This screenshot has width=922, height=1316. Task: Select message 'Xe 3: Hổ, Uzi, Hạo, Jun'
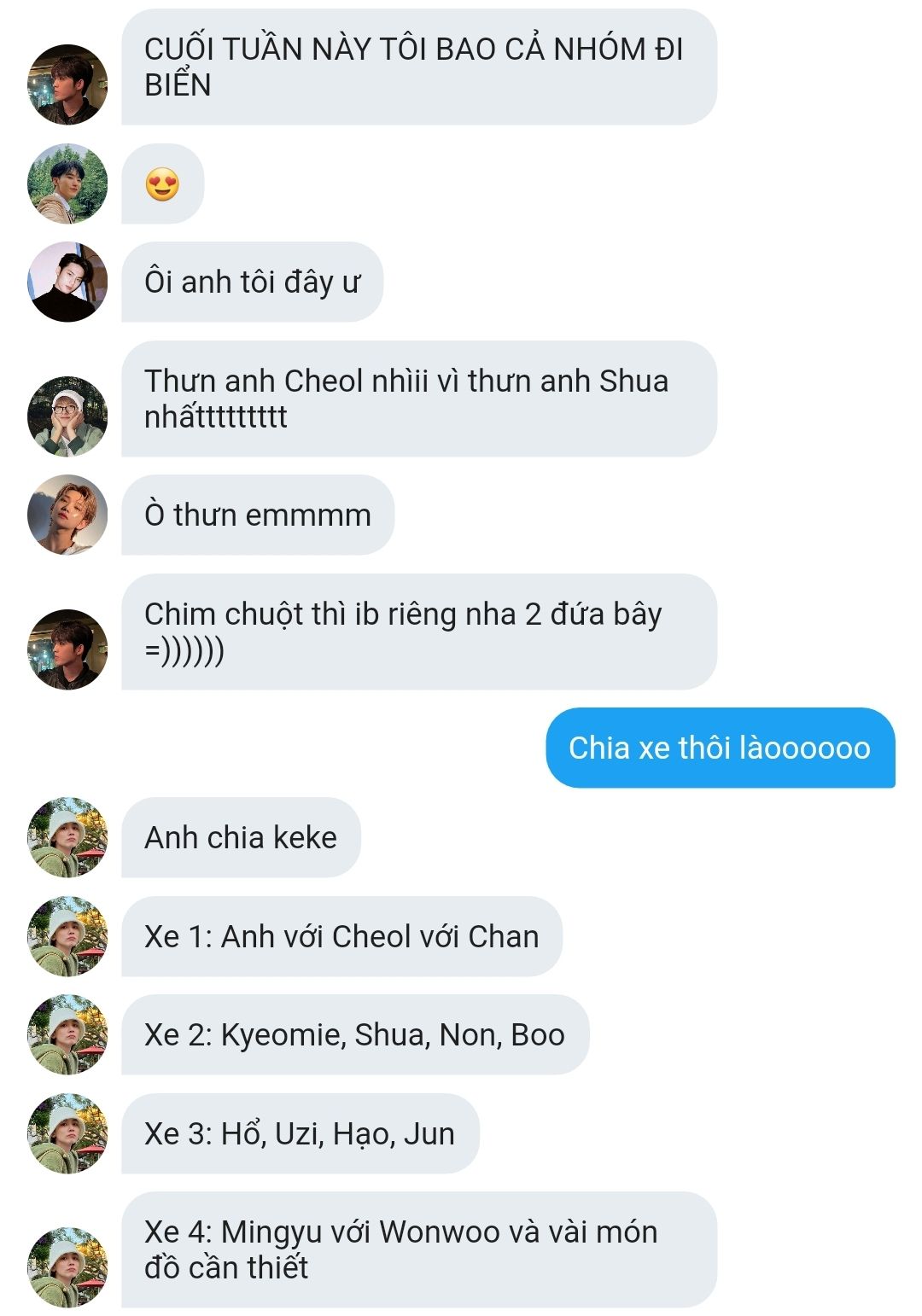301,1133
